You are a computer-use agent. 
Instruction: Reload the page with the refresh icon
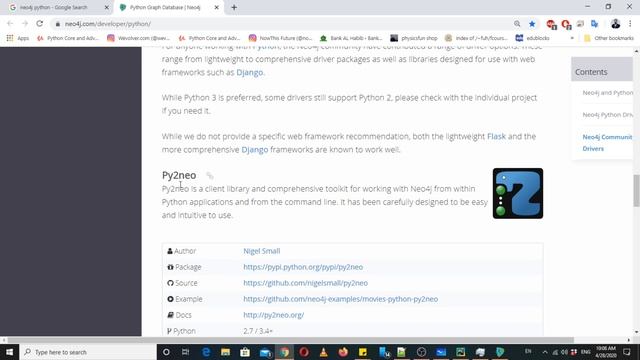point(40,24)
